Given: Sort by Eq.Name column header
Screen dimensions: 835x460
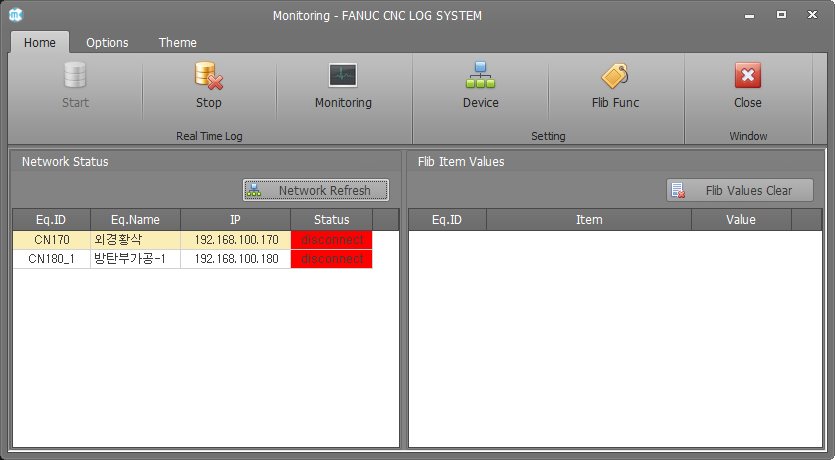Looking at the screenshot, I should 135,219.
